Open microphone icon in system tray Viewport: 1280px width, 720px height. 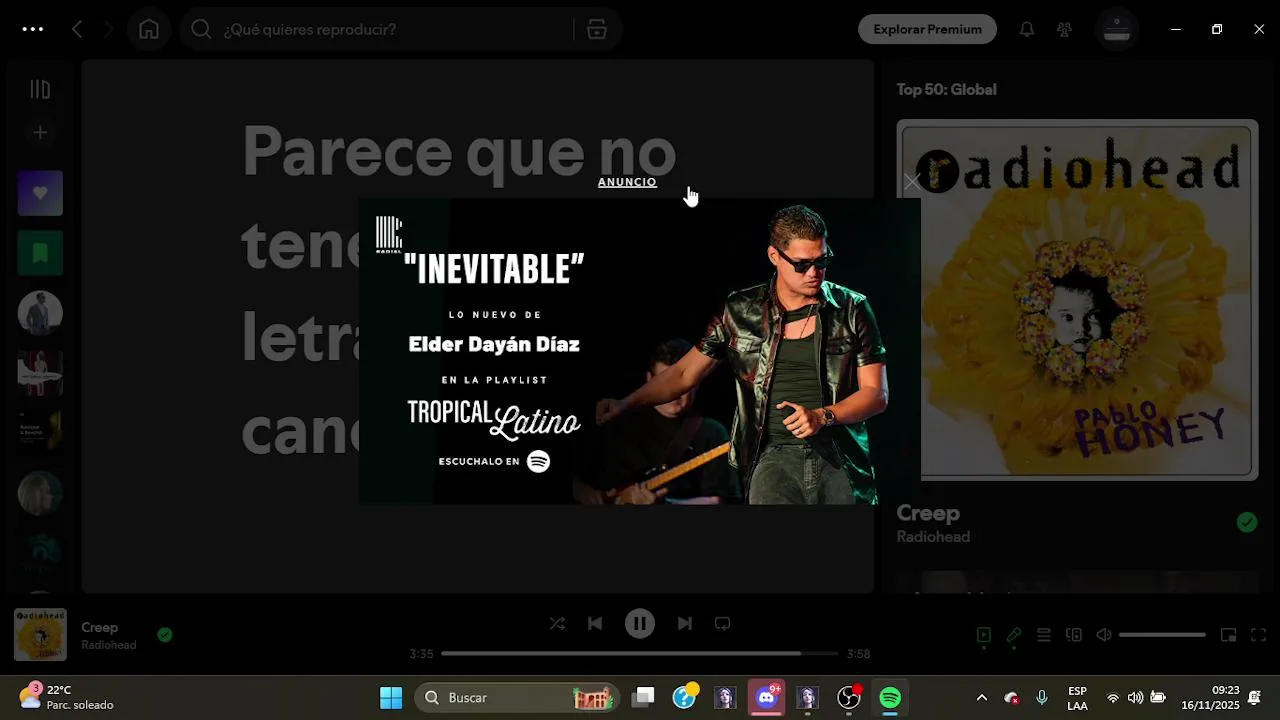[x=1042, y=697]
